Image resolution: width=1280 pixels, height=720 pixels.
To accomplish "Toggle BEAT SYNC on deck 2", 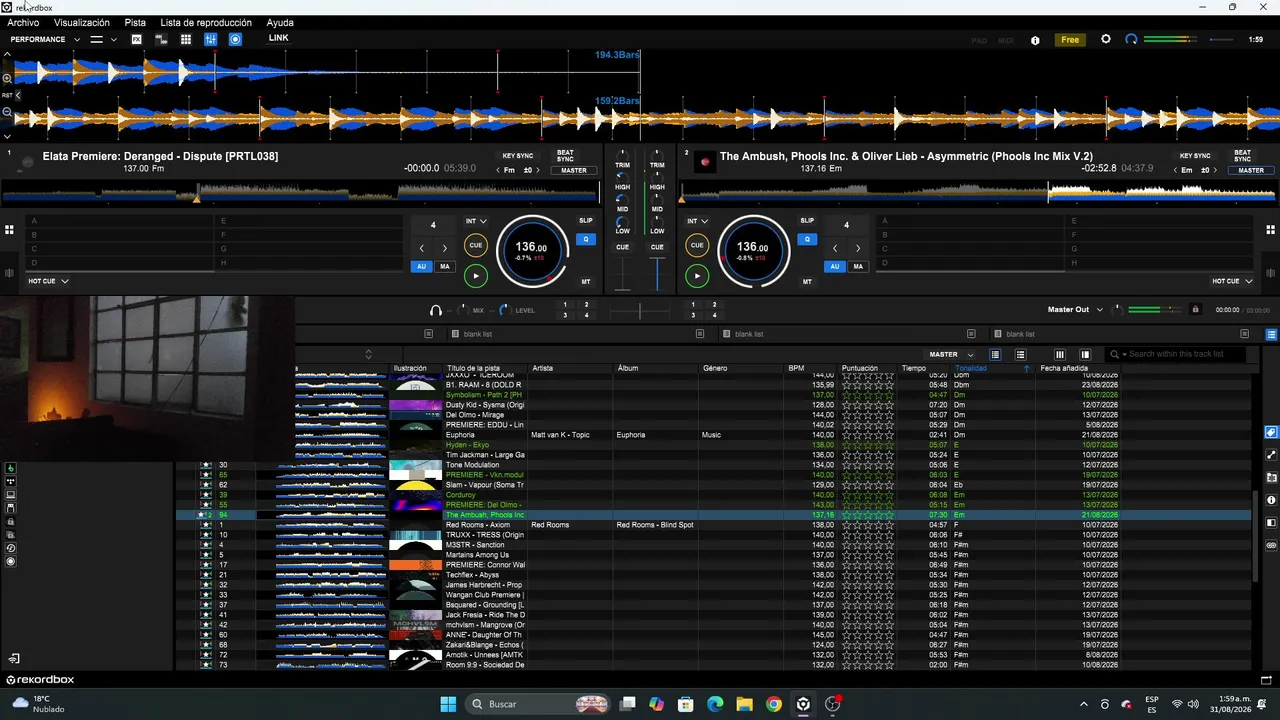I will tap(1242, 156).
